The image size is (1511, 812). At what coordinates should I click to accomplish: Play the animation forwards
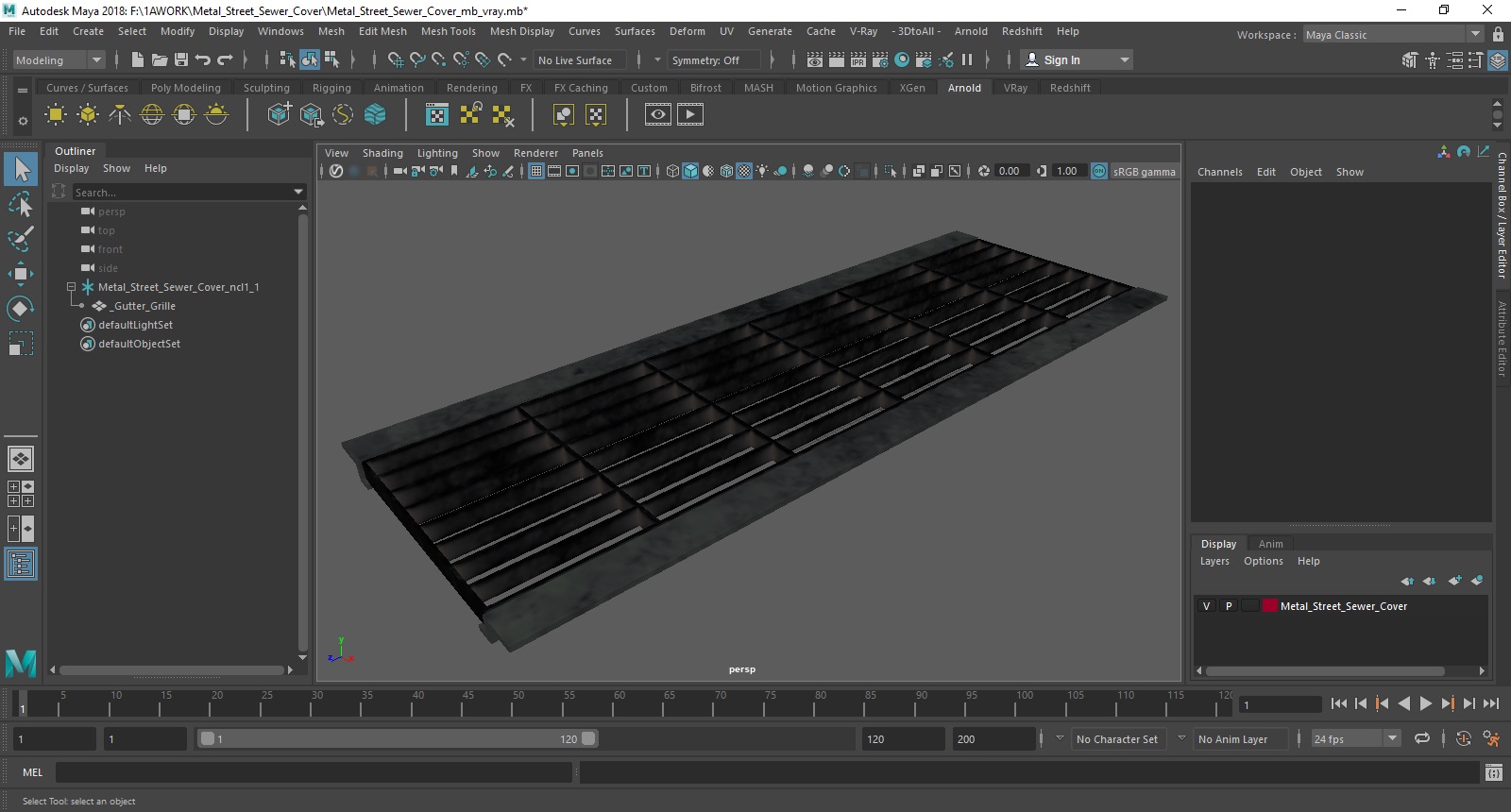point(1425,703)
